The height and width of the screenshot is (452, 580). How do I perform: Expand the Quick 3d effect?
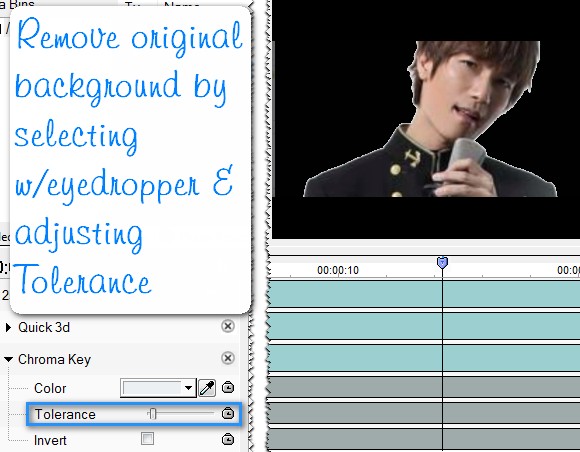(8, 327)
